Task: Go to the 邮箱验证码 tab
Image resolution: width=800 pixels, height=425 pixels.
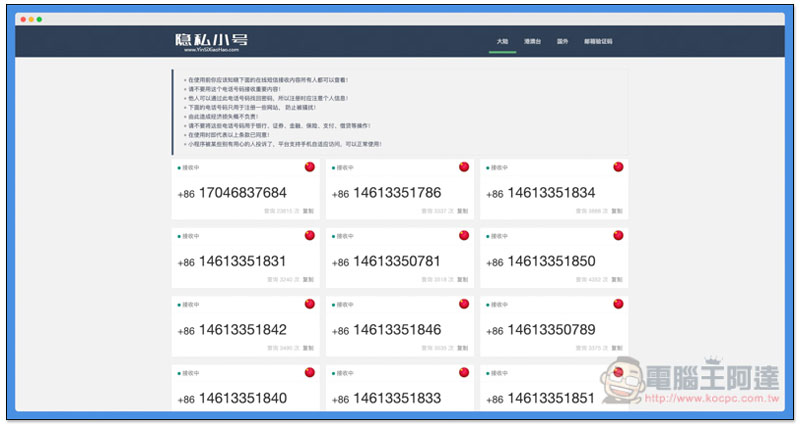Action: click(598, 42)
